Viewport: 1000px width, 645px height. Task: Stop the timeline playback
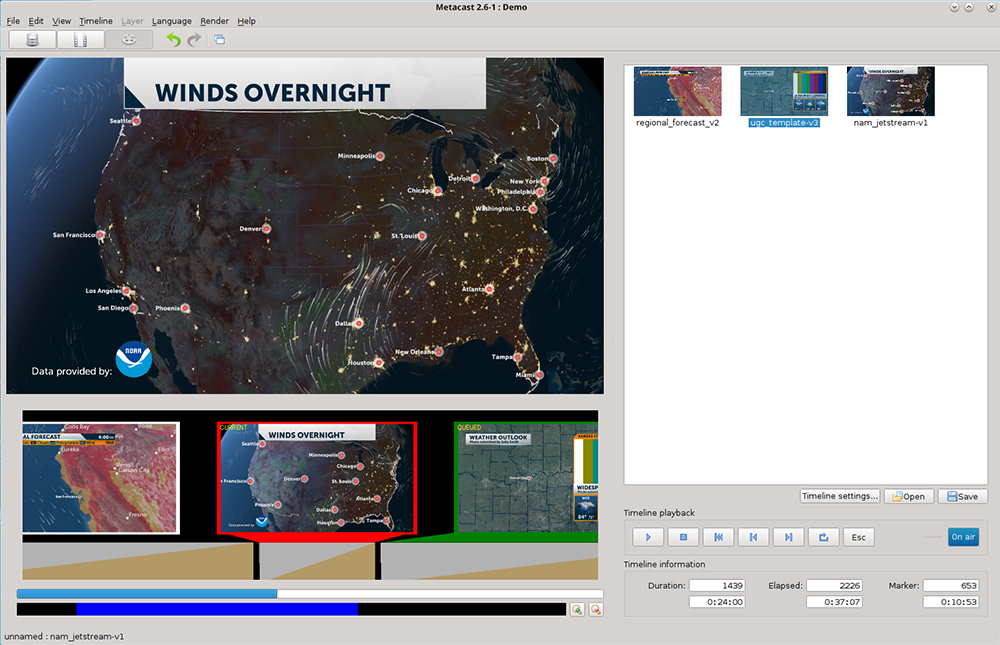point(683,537)
